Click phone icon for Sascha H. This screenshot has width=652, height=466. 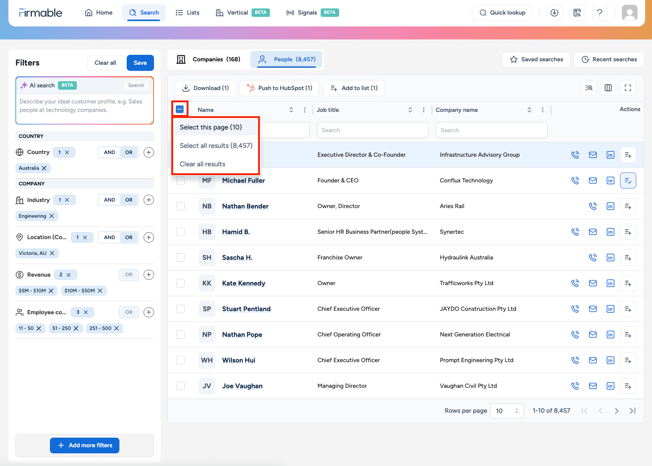593,258
